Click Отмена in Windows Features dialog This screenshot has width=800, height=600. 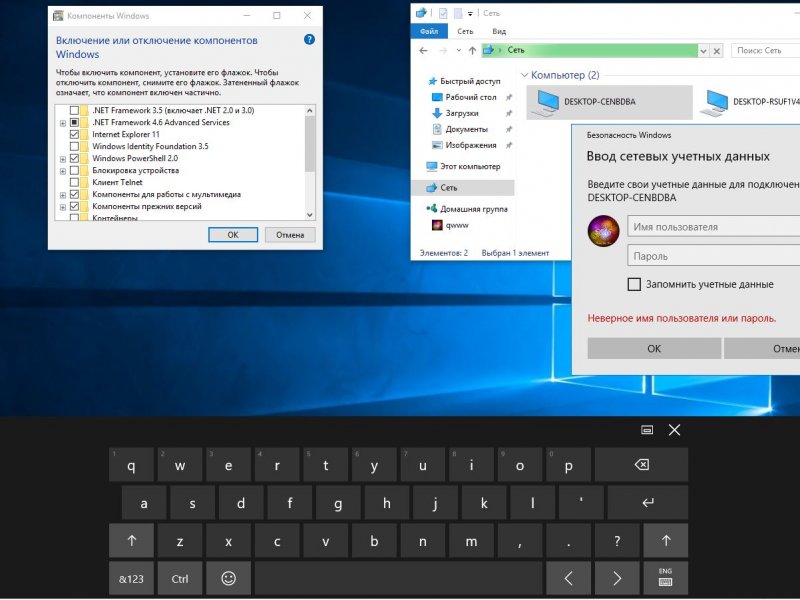click(290, 235)
